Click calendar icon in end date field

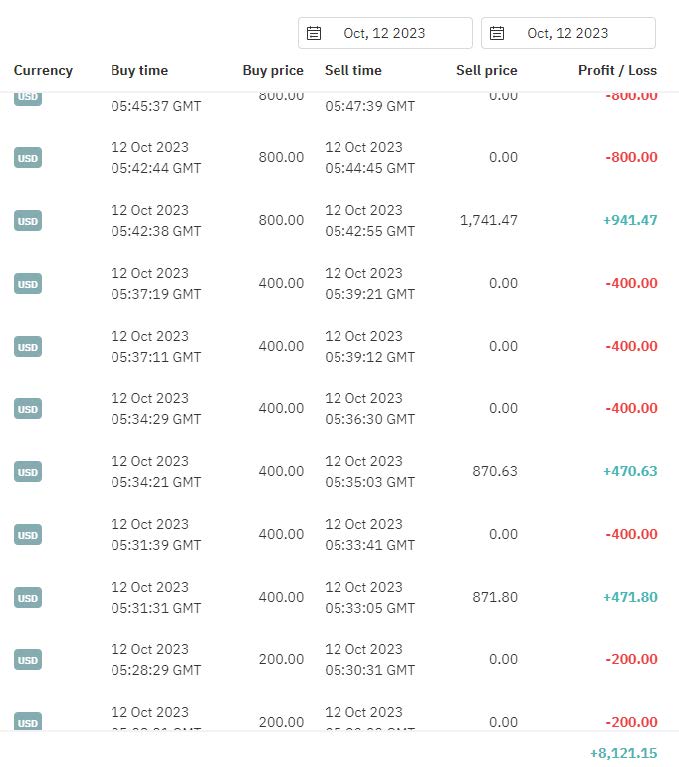[x=498, y=33]
